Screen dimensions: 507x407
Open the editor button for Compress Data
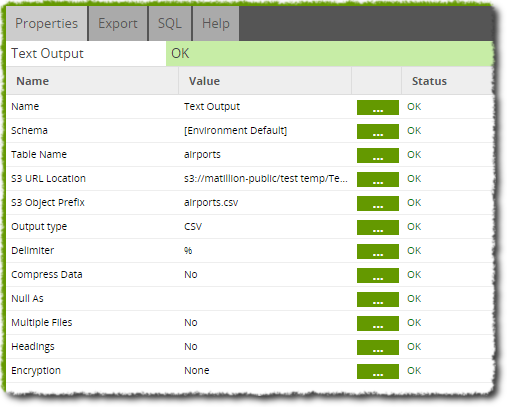378,275
